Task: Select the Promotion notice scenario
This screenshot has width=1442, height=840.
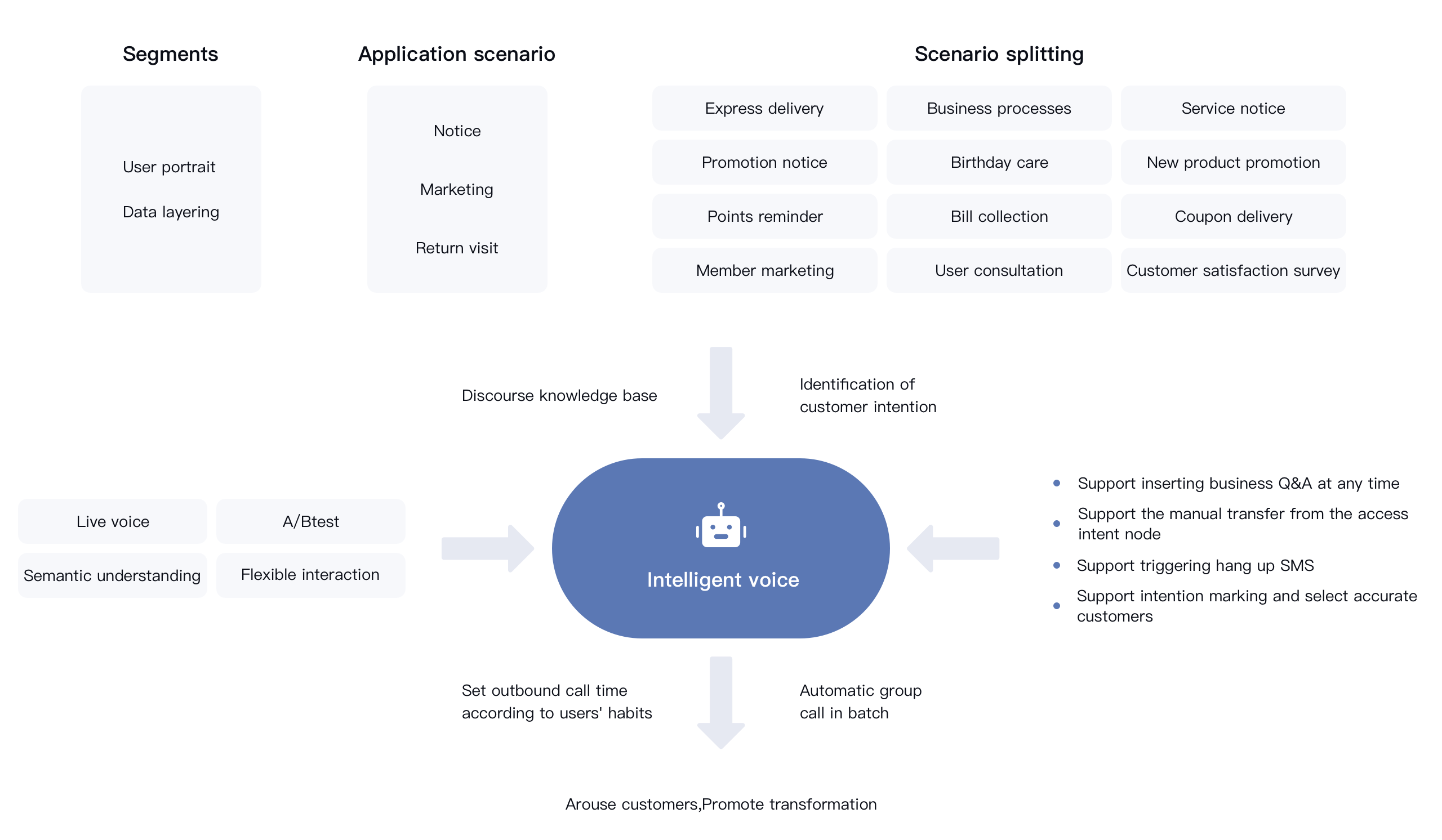Action: click(763, 162)
